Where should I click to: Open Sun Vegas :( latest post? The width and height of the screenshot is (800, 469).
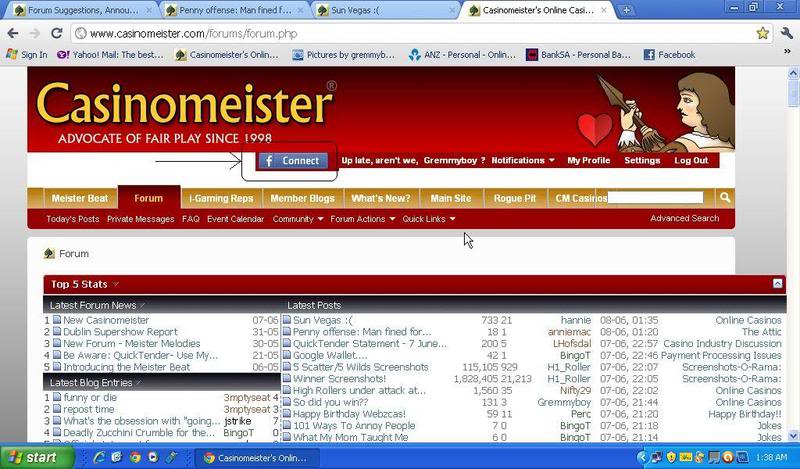point(322,320)
